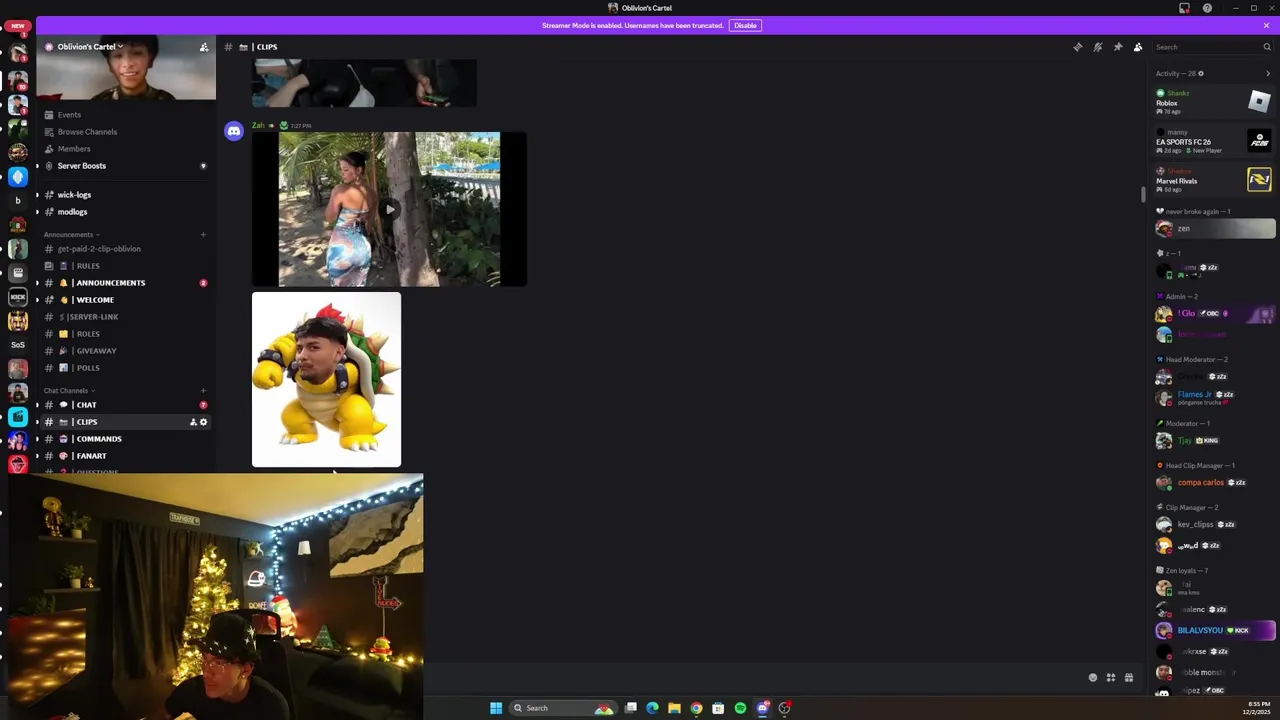Open the Roblox activity card
Image resolution: width=1280 pixels, height=720 pixels.
pos(1213,101)
